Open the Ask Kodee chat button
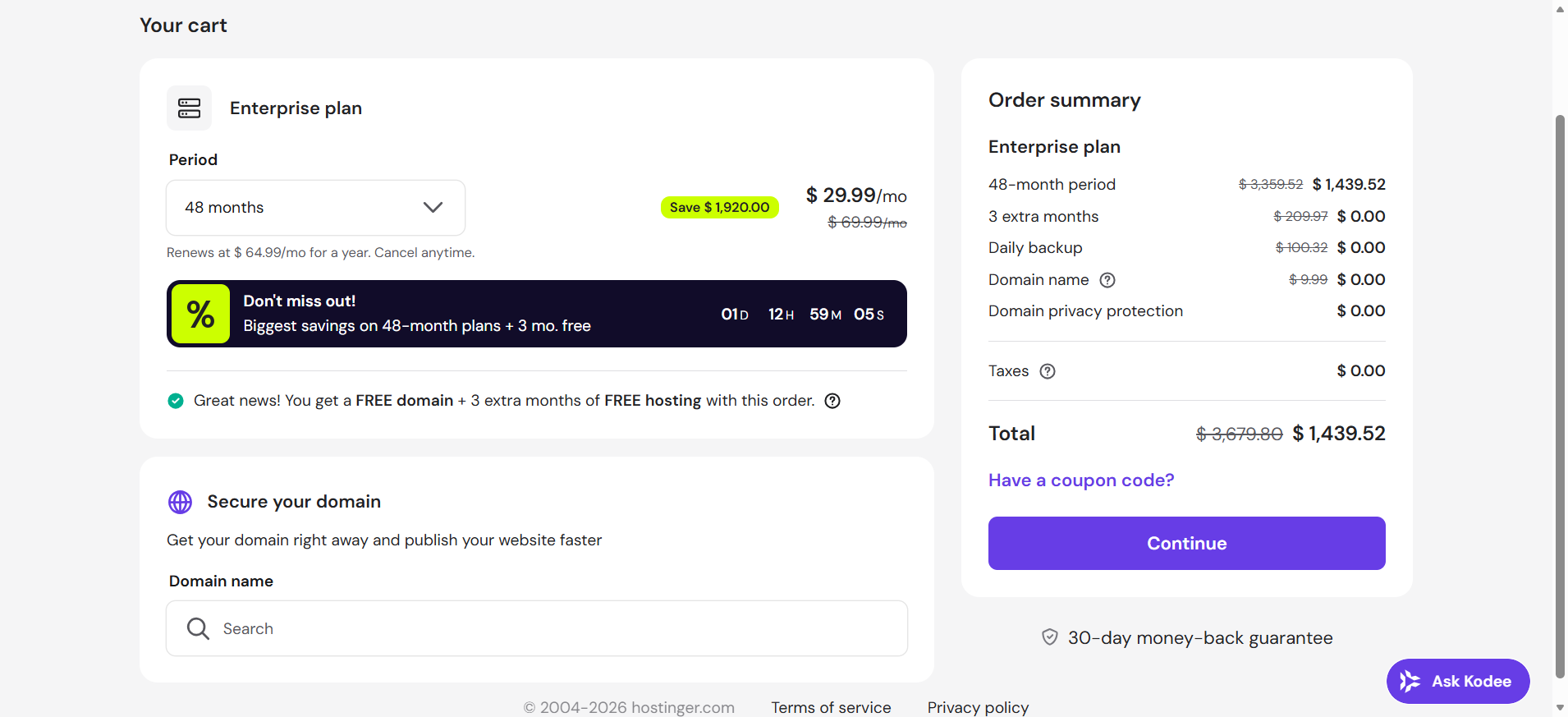The height and width of the screenshot is (717, 1568). point(1458,681)
